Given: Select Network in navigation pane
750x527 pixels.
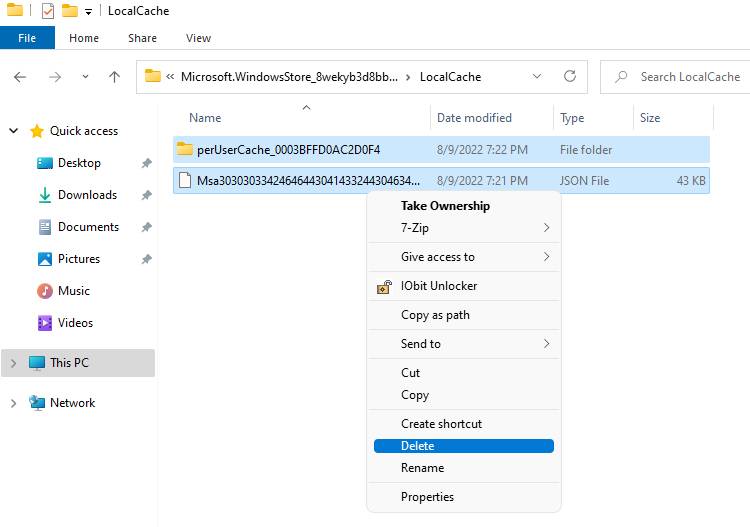Looking at the screenshot, I should coord(72,403).
